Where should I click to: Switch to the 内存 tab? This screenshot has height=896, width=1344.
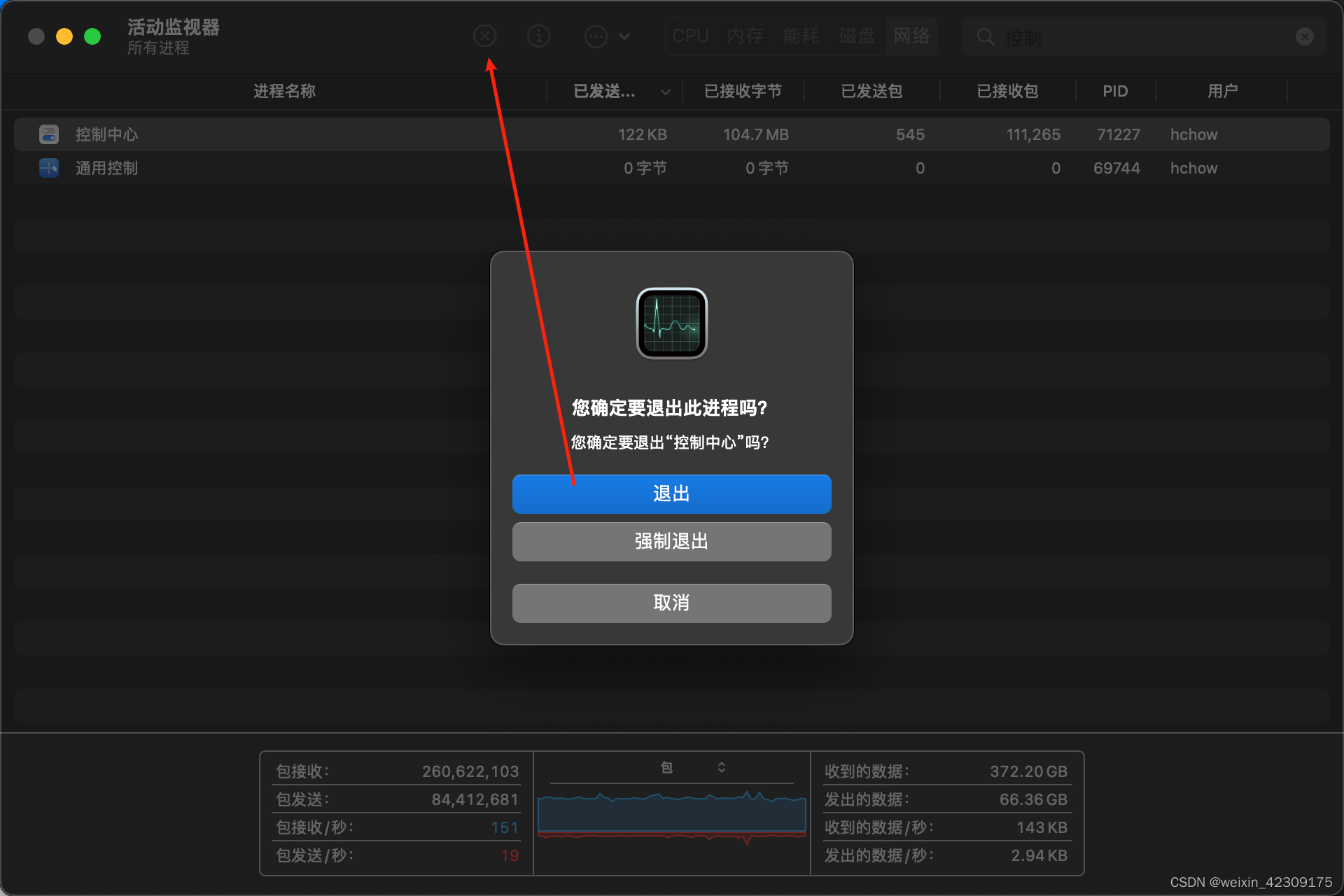[745, 36]
